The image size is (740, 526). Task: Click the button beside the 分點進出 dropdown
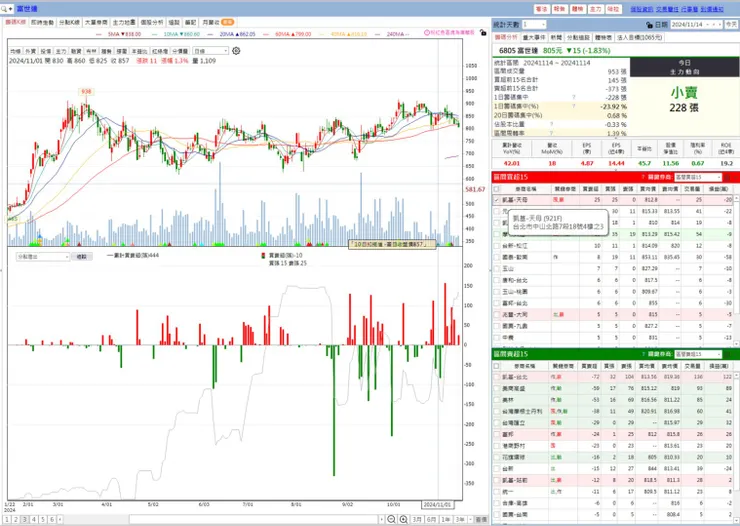[82, 257]
